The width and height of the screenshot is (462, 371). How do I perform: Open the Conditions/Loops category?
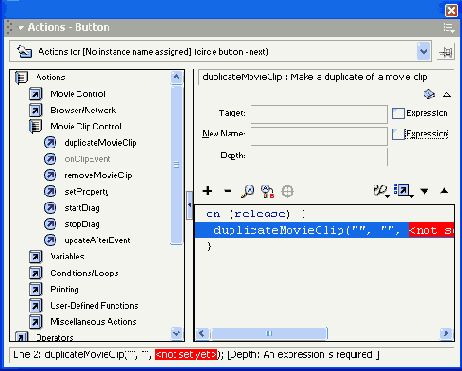click(x=84, y=273)
